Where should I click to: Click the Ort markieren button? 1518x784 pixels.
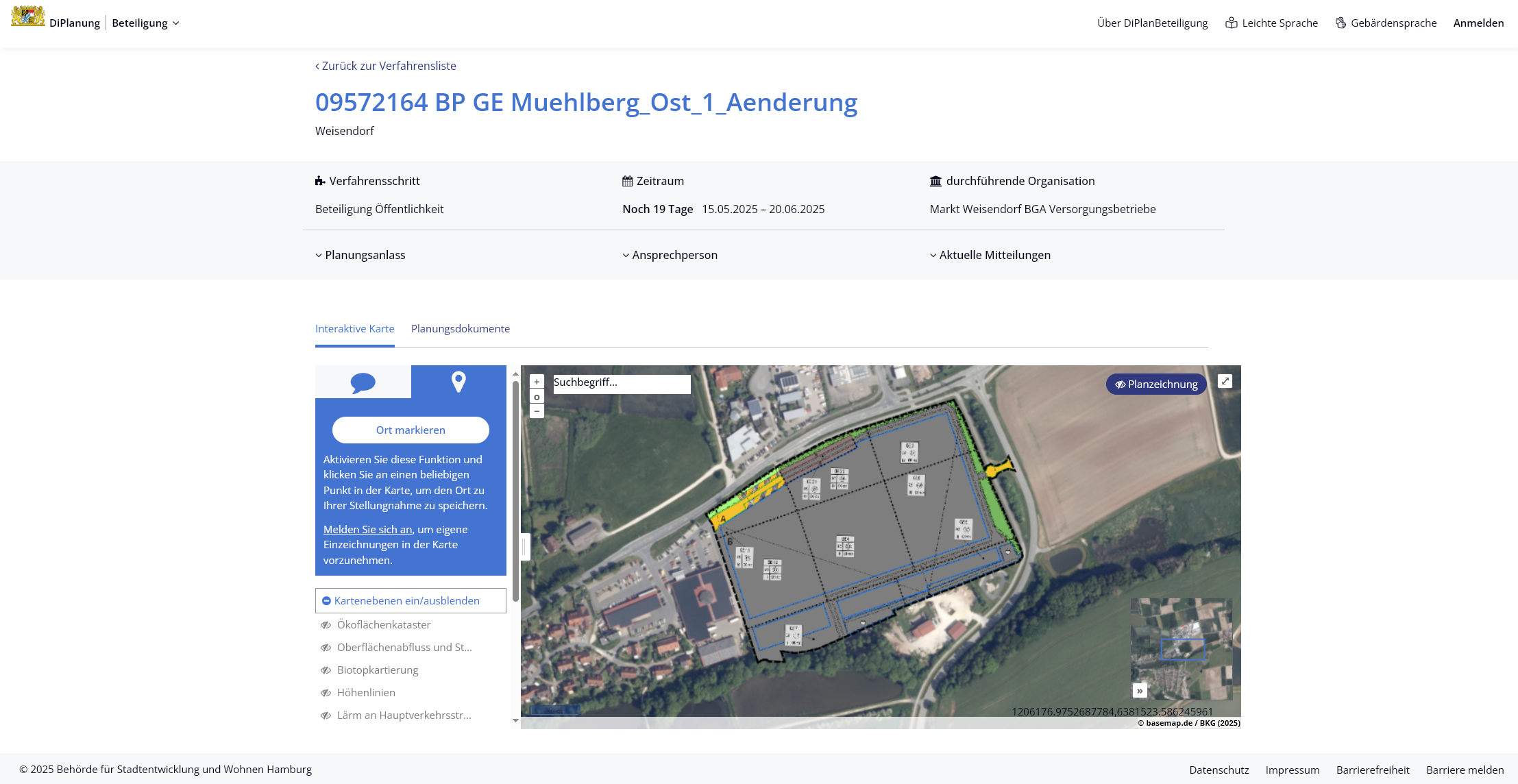pyautogui.click(x=411, y=430)
